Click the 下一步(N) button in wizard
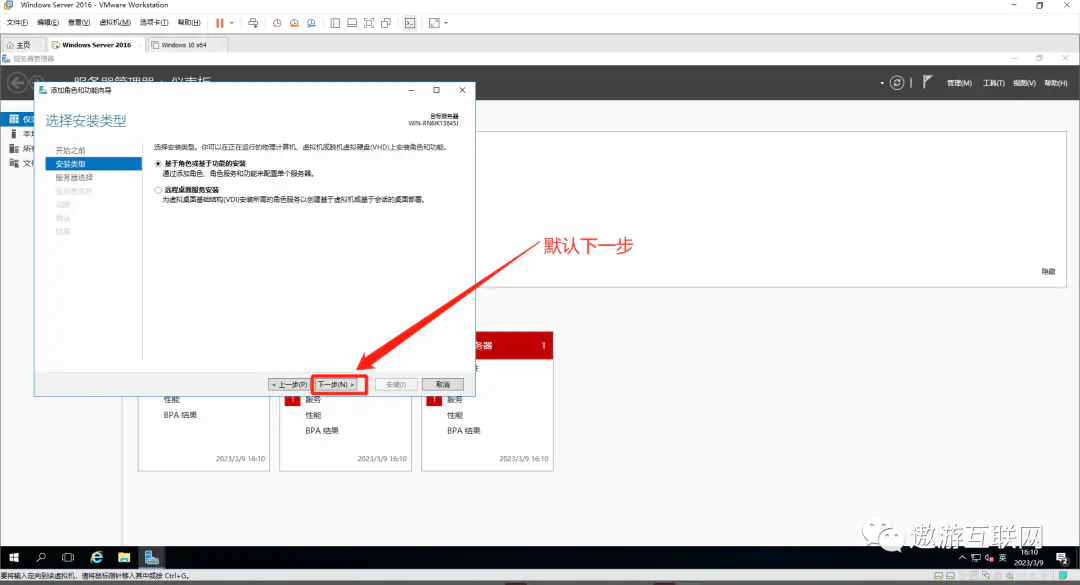 [336, 384]
